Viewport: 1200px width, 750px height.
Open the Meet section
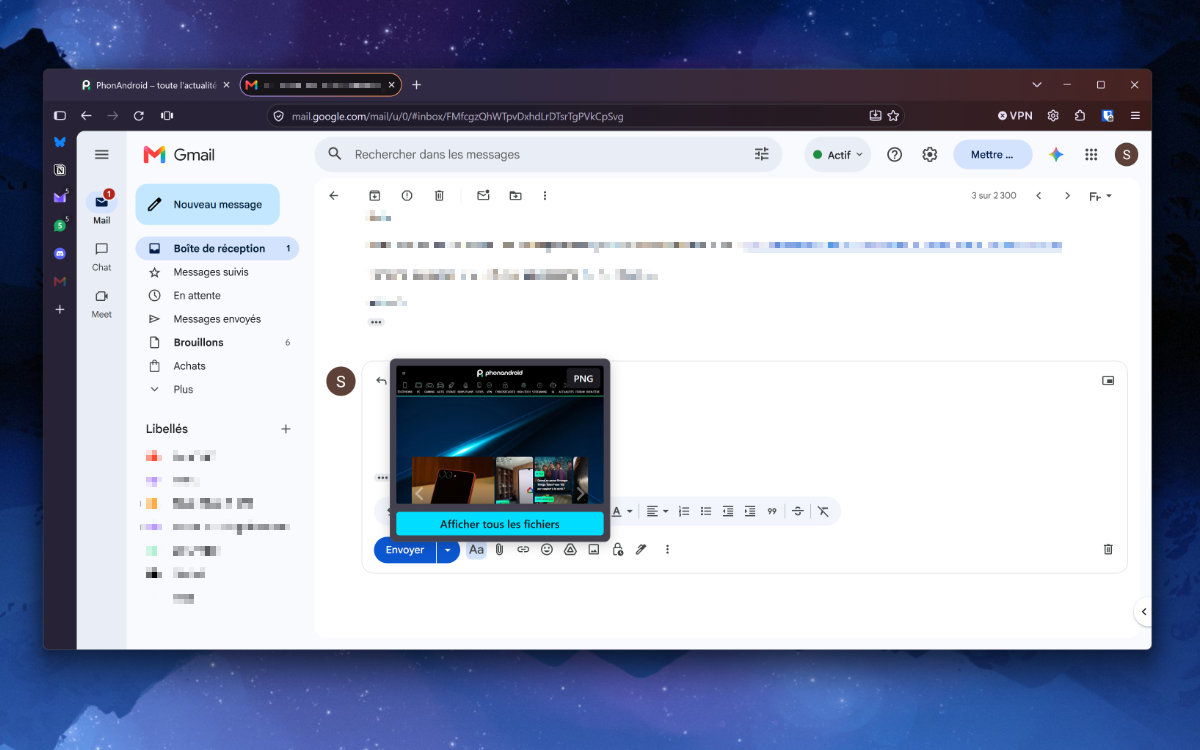pyautogui.click(x=101, y=303)
